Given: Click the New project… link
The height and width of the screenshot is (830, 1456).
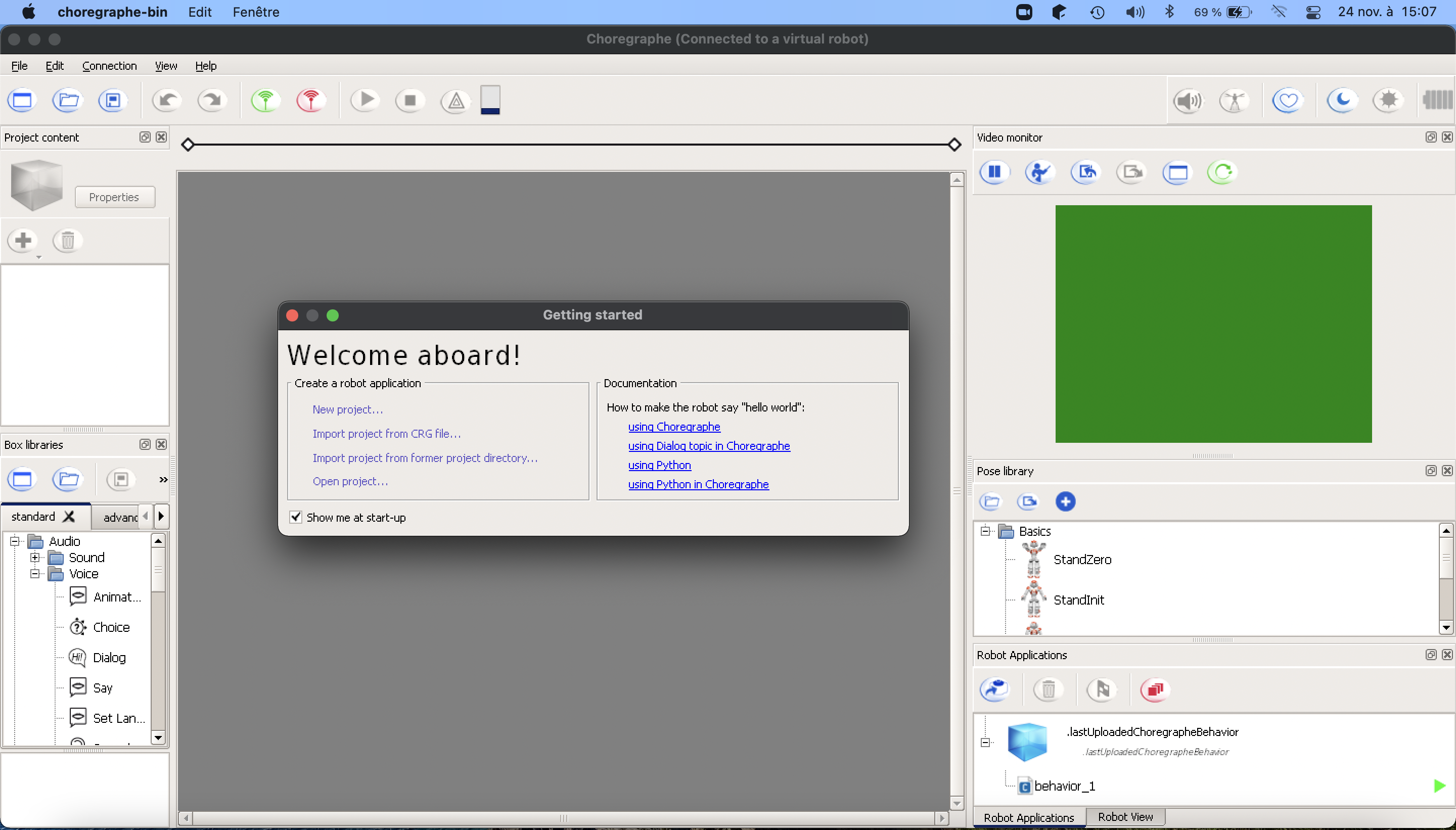Looking at the screenshot, I should 347,409.
